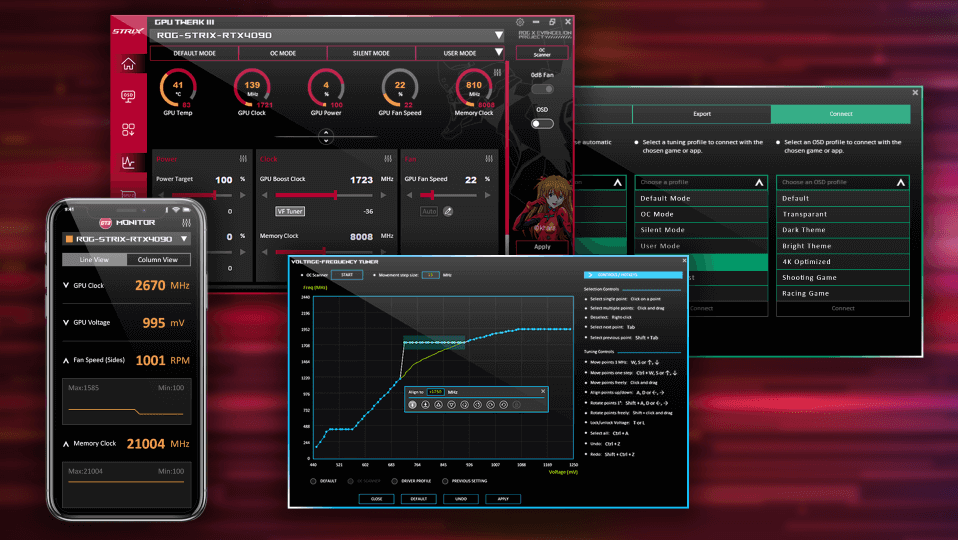Screen dimensions: 958x540
Task: Collapse the GPU Clock section on phone
Action: [x=67, y=285]
